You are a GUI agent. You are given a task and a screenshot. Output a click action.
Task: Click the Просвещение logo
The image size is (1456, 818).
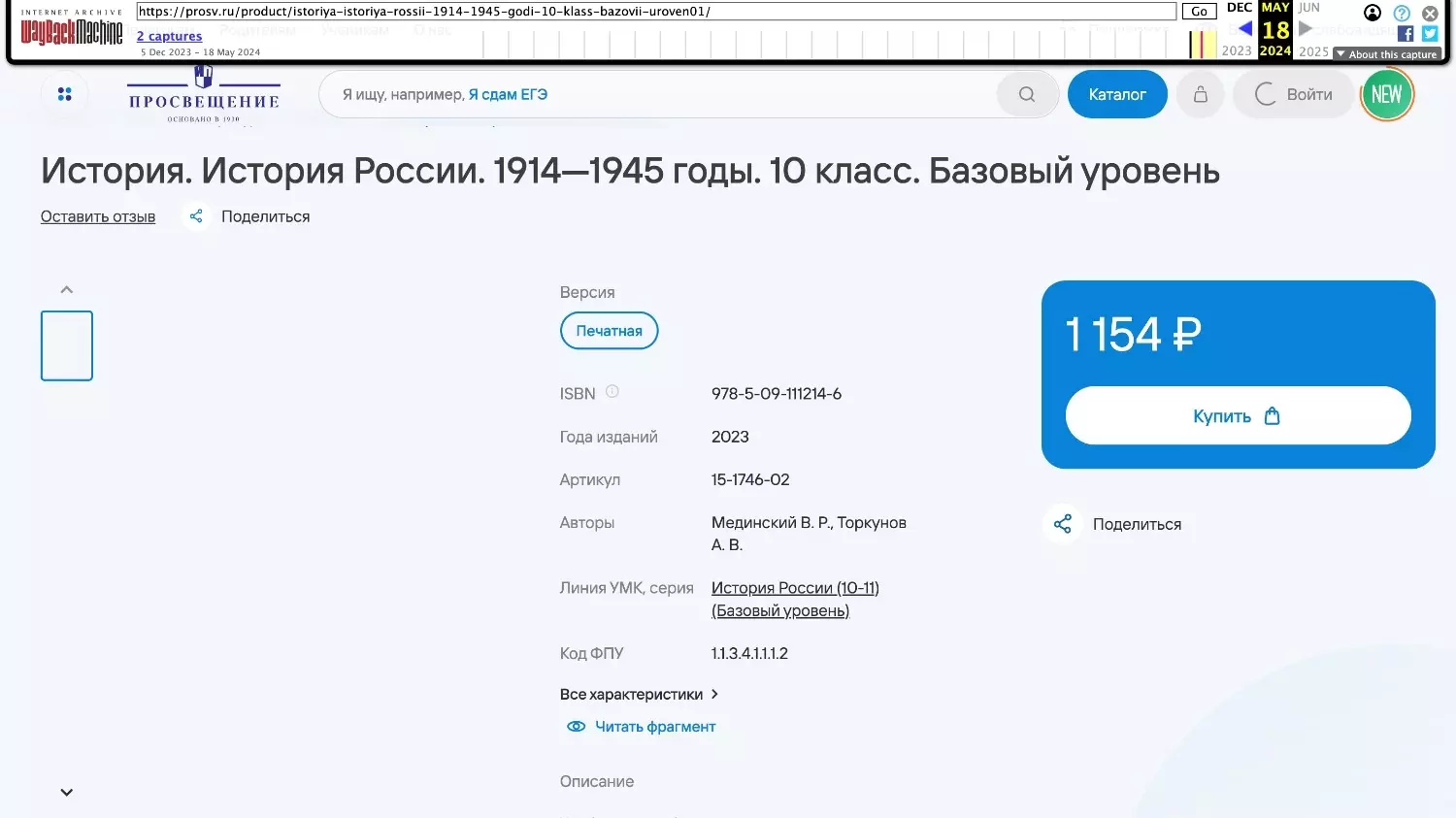tap(204, 95)
